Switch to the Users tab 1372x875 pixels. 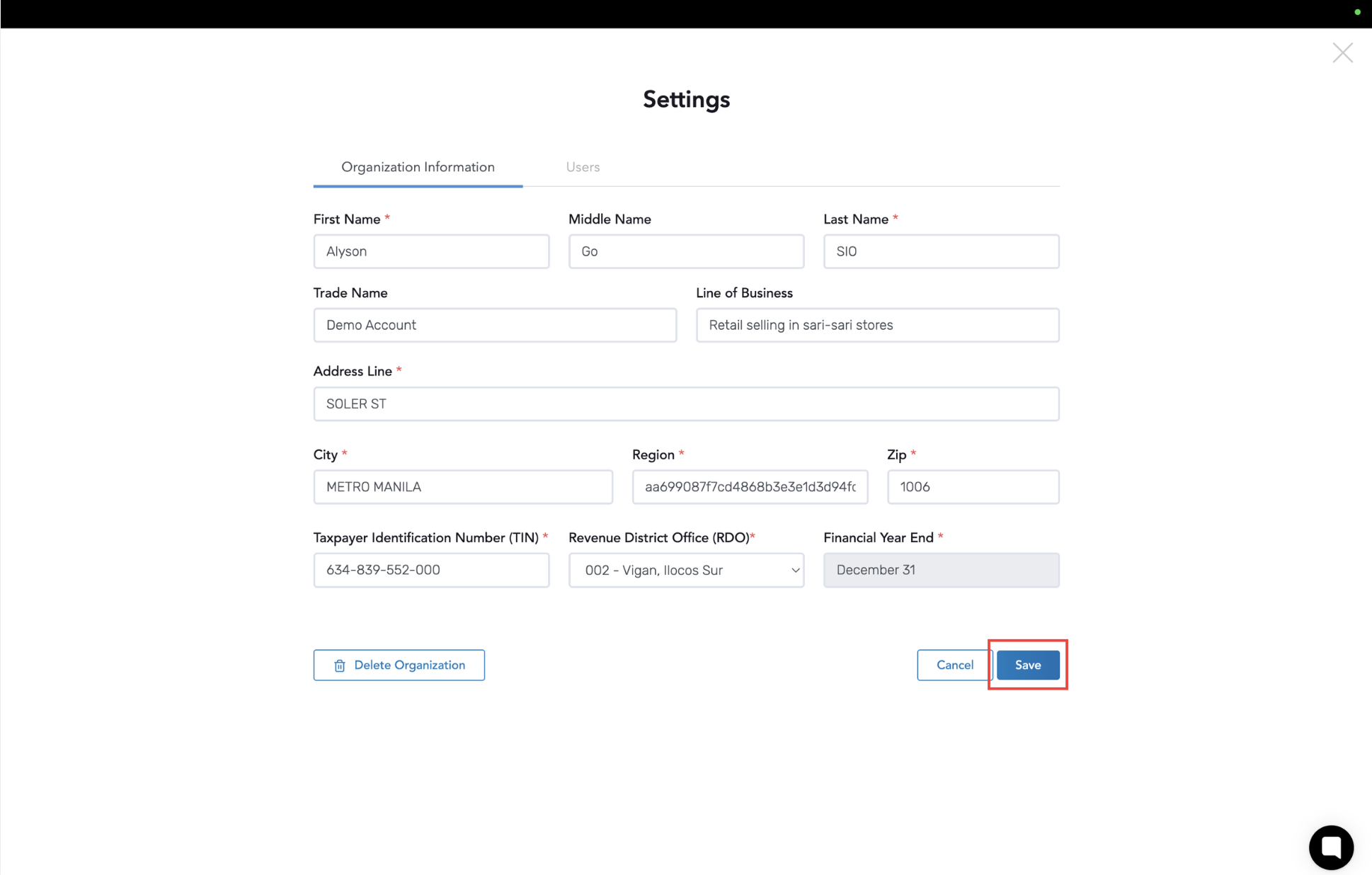coord(583,167)
